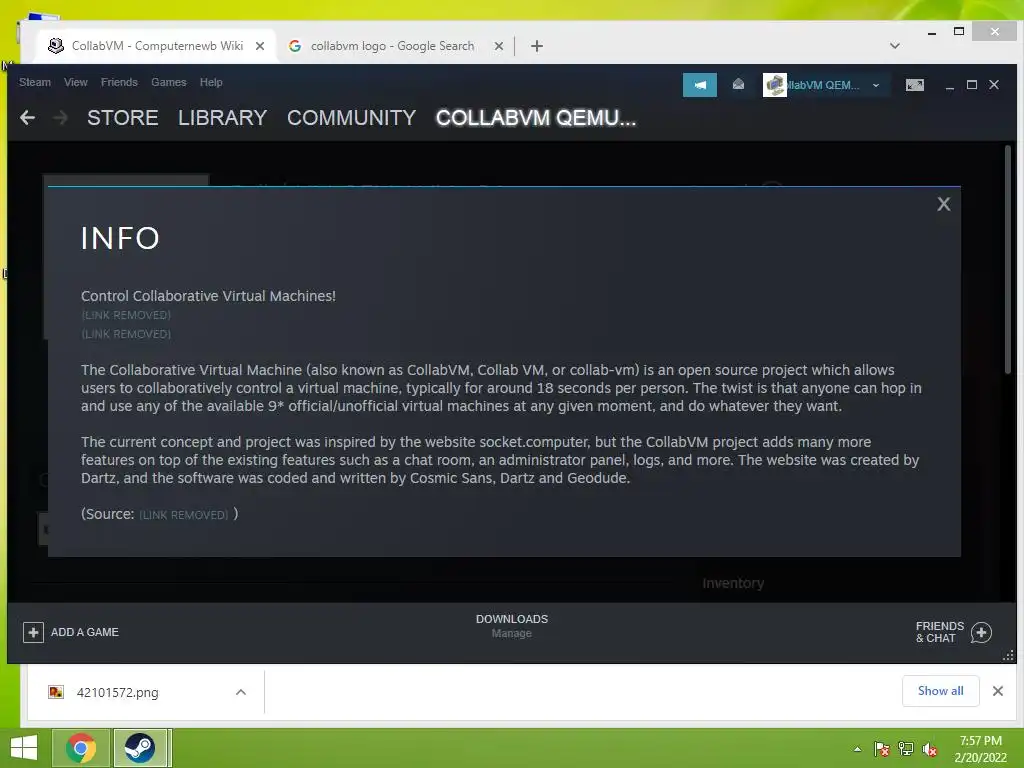The height and width of the screenshot is (768, 1024).
Task: Click the network tray icon
Action: [x=906, y=749]
